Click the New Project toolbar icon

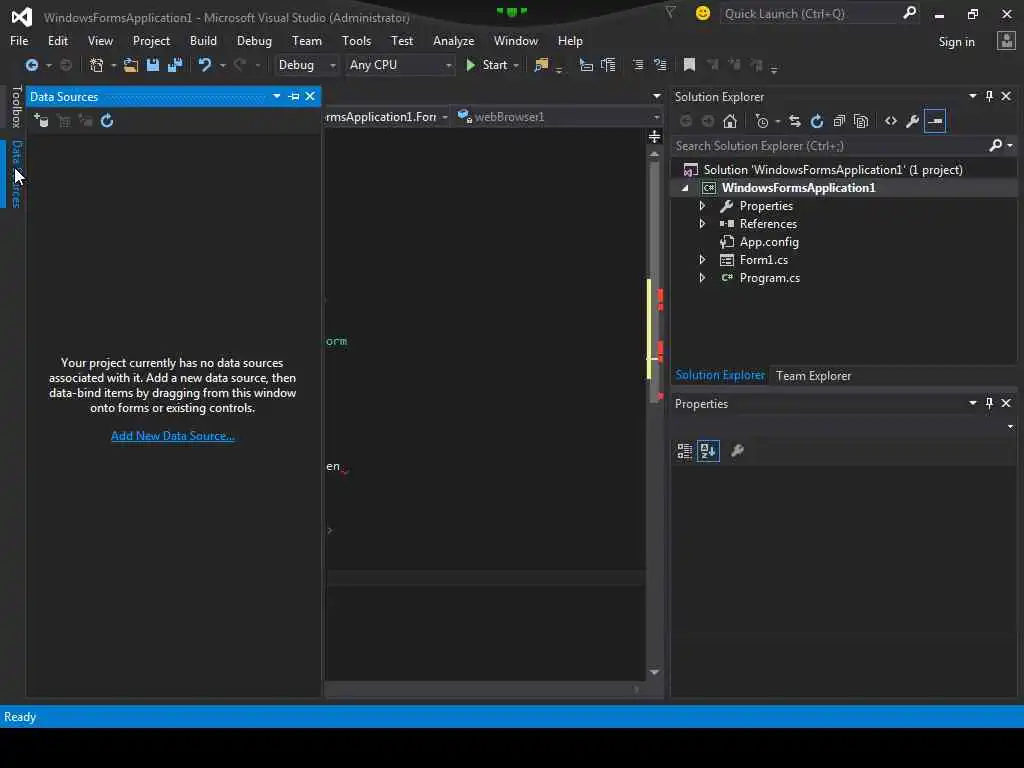[97, 65]
